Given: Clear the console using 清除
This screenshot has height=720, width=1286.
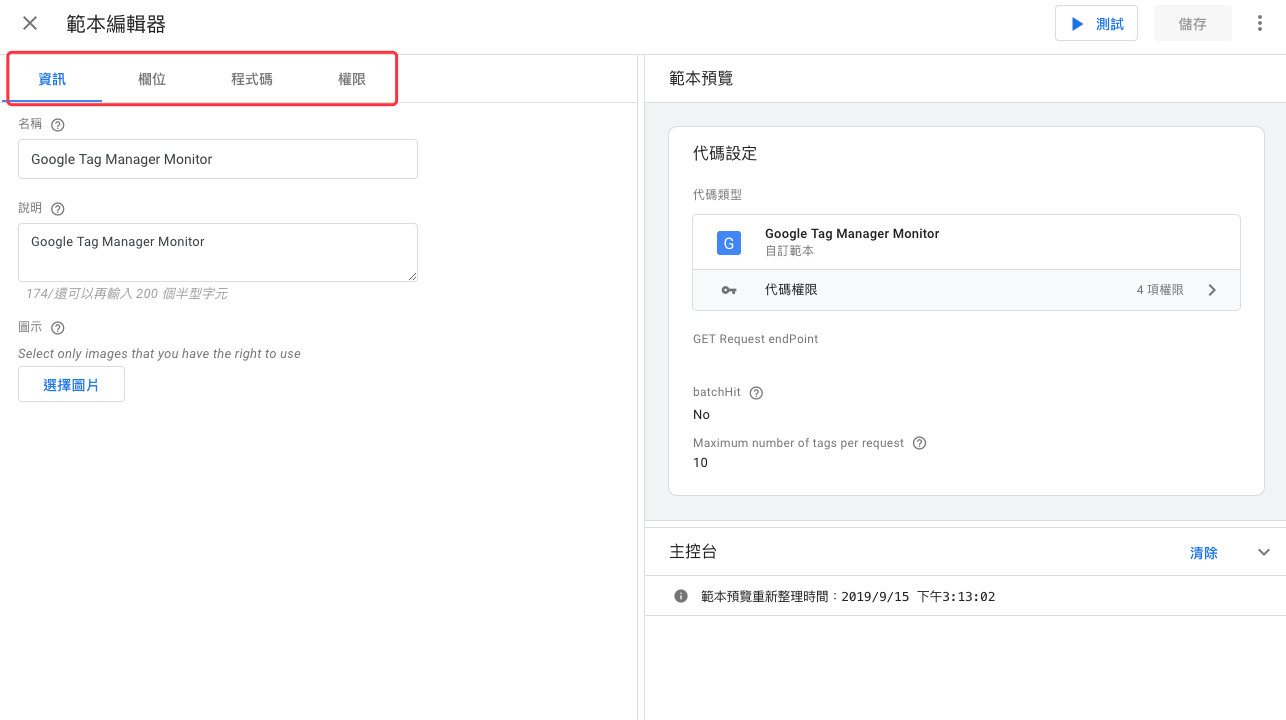Looking at the screenshot, I should point(1203,552).
